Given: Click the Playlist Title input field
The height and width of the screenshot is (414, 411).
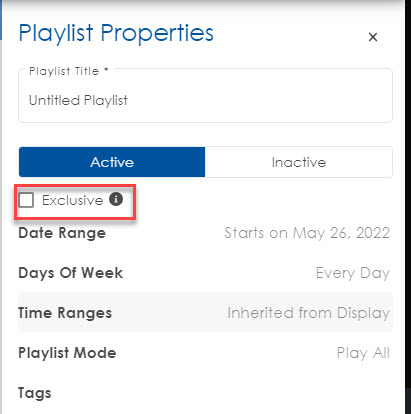Looking at the screenshot, I should coord(205,96).
